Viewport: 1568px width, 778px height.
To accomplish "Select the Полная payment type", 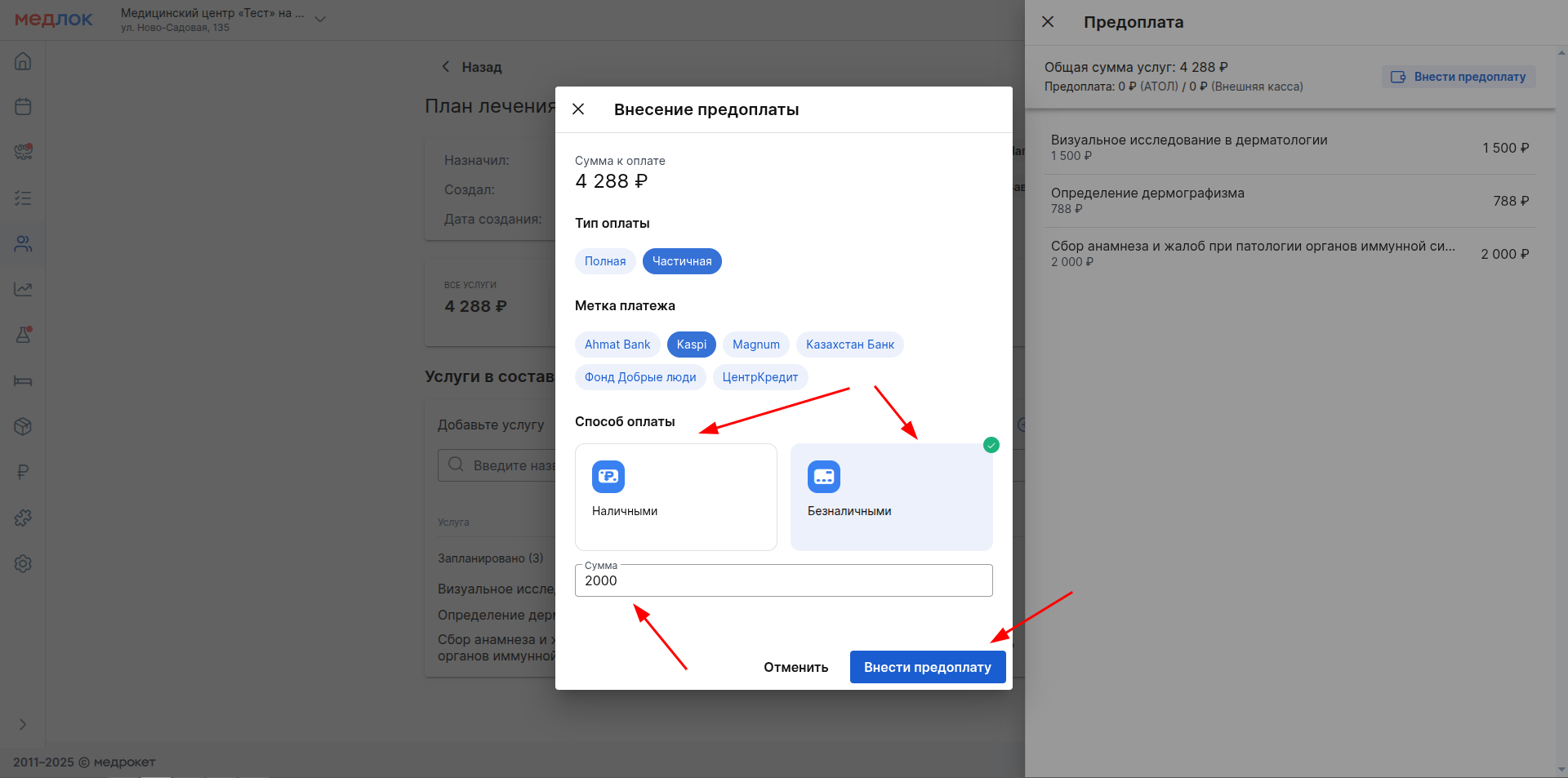I will (x=604, y=261).
